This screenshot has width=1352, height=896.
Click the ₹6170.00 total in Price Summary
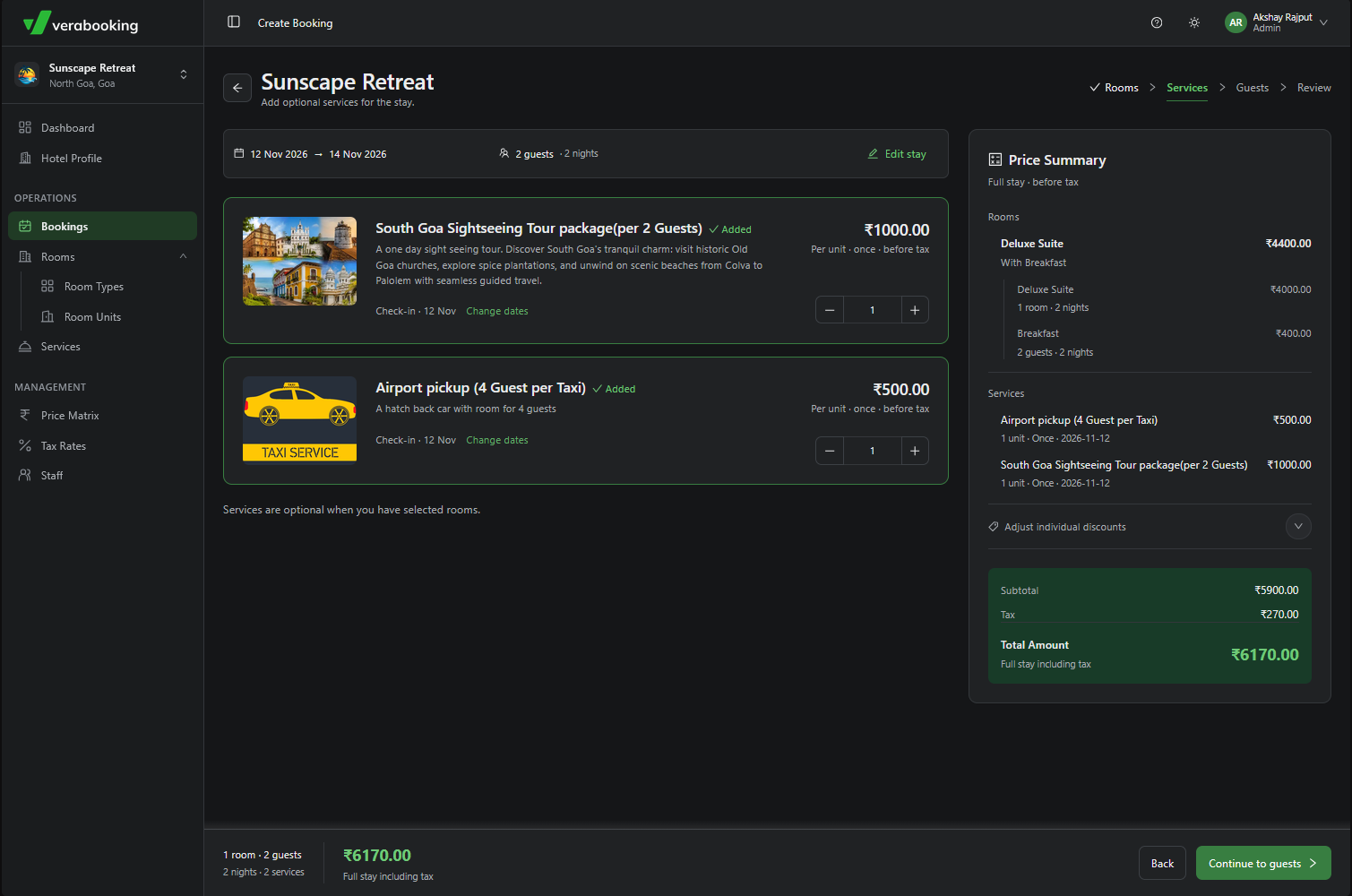click(x=1264, y=654)
